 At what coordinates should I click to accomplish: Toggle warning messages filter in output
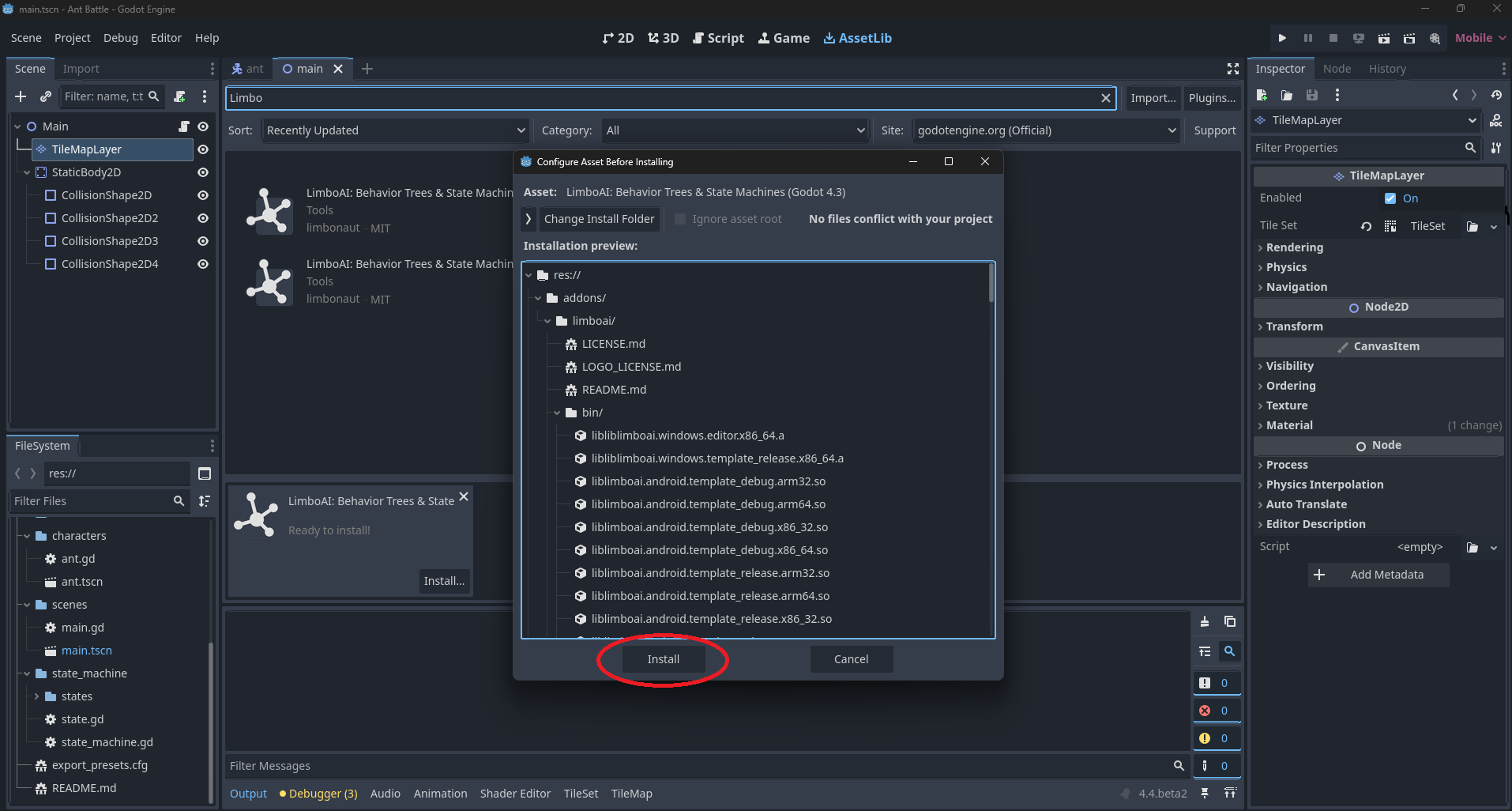[x=1217, y=738]
